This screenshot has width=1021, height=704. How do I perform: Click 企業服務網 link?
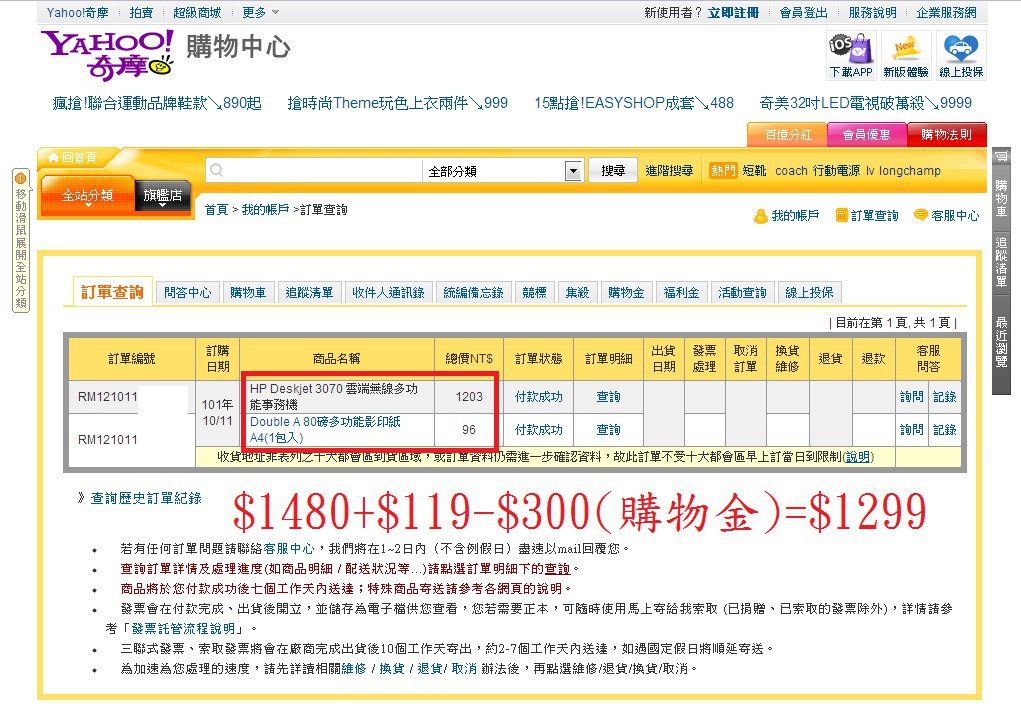click(x=947, y=12)
